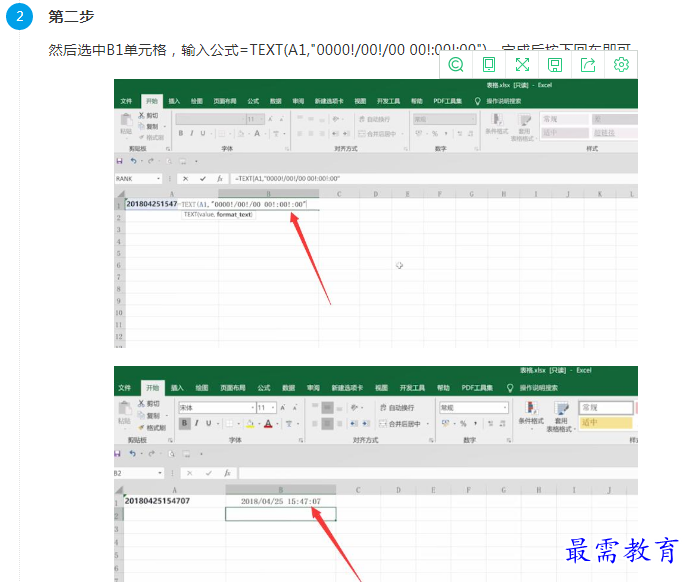This screenshot has width=687, height=582.
Task: Open the RANK name box dropdown in first Excel
Action: pos(158,179)
